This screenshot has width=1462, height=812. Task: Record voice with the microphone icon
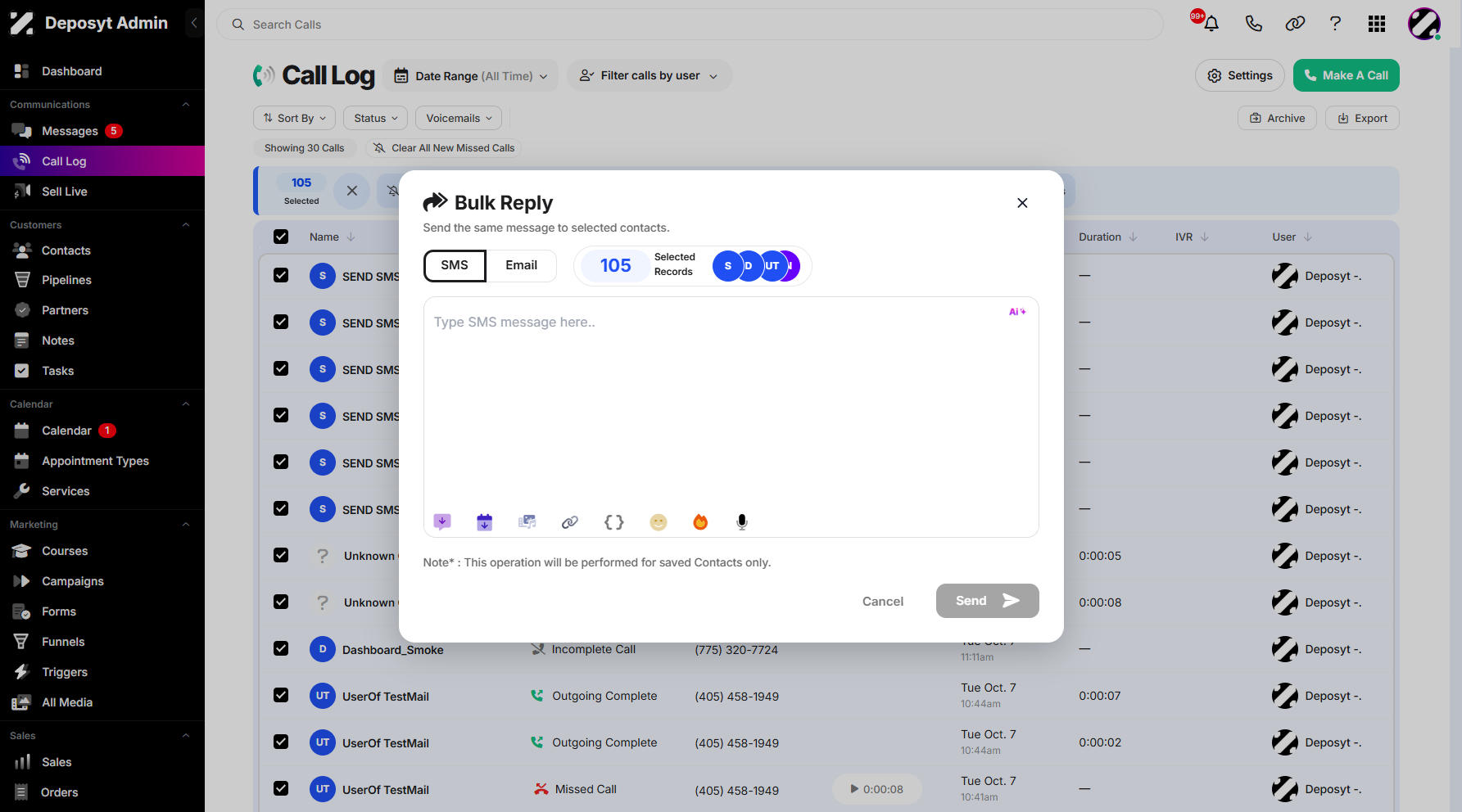(x=742, y=521)
